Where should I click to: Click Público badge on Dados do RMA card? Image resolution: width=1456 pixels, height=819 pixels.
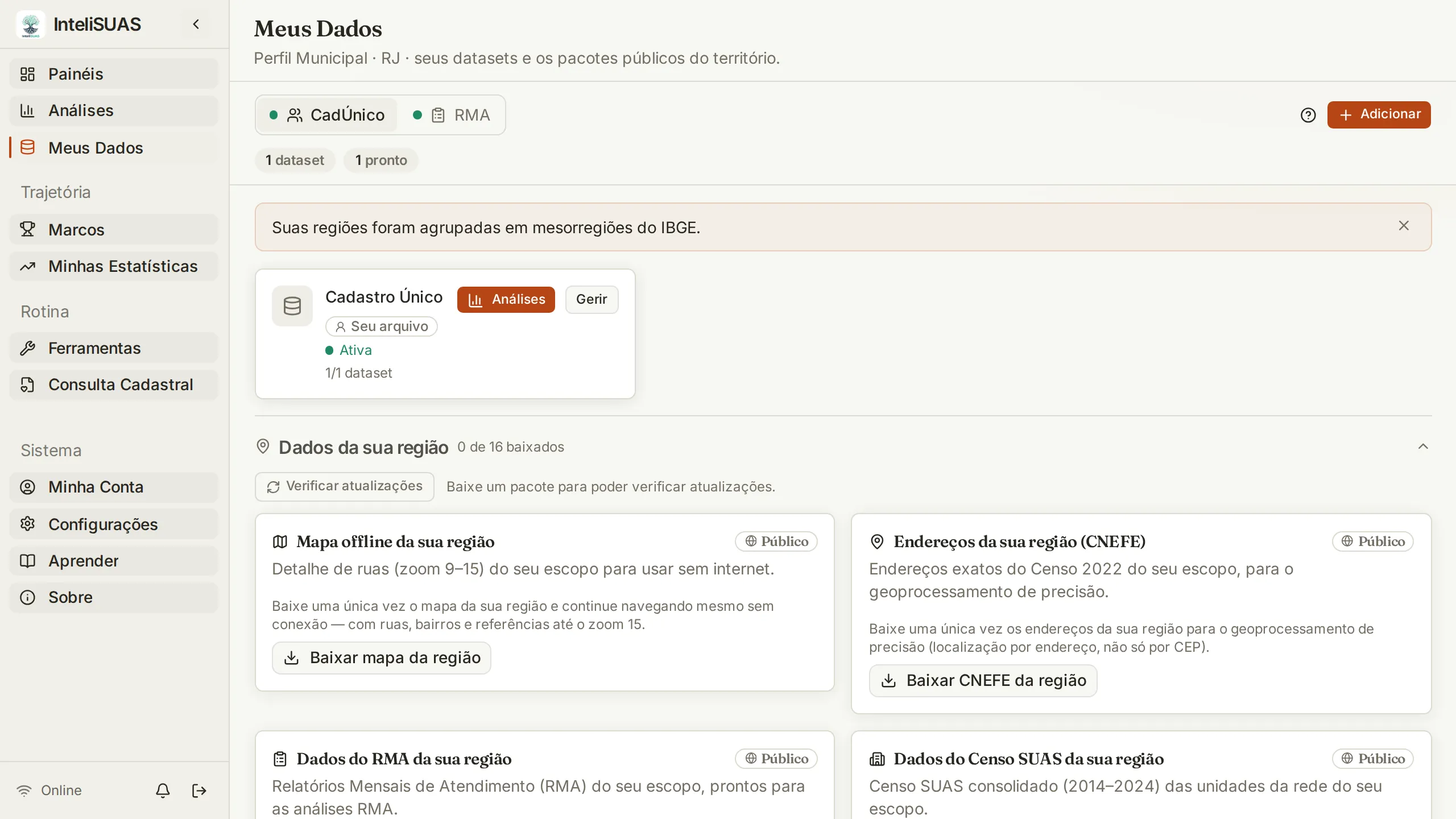[776, 759]
